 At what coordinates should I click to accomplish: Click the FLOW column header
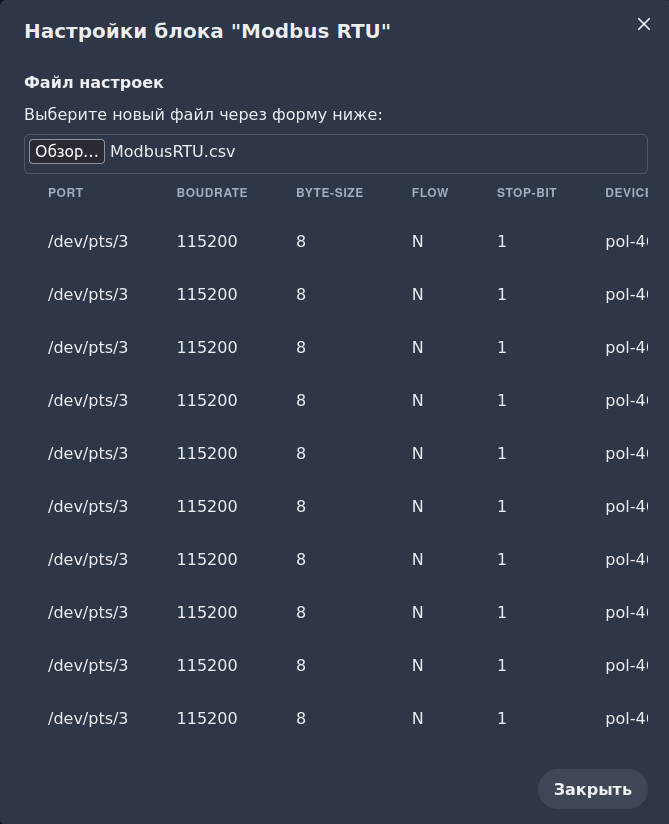click(x=430, y=193)
